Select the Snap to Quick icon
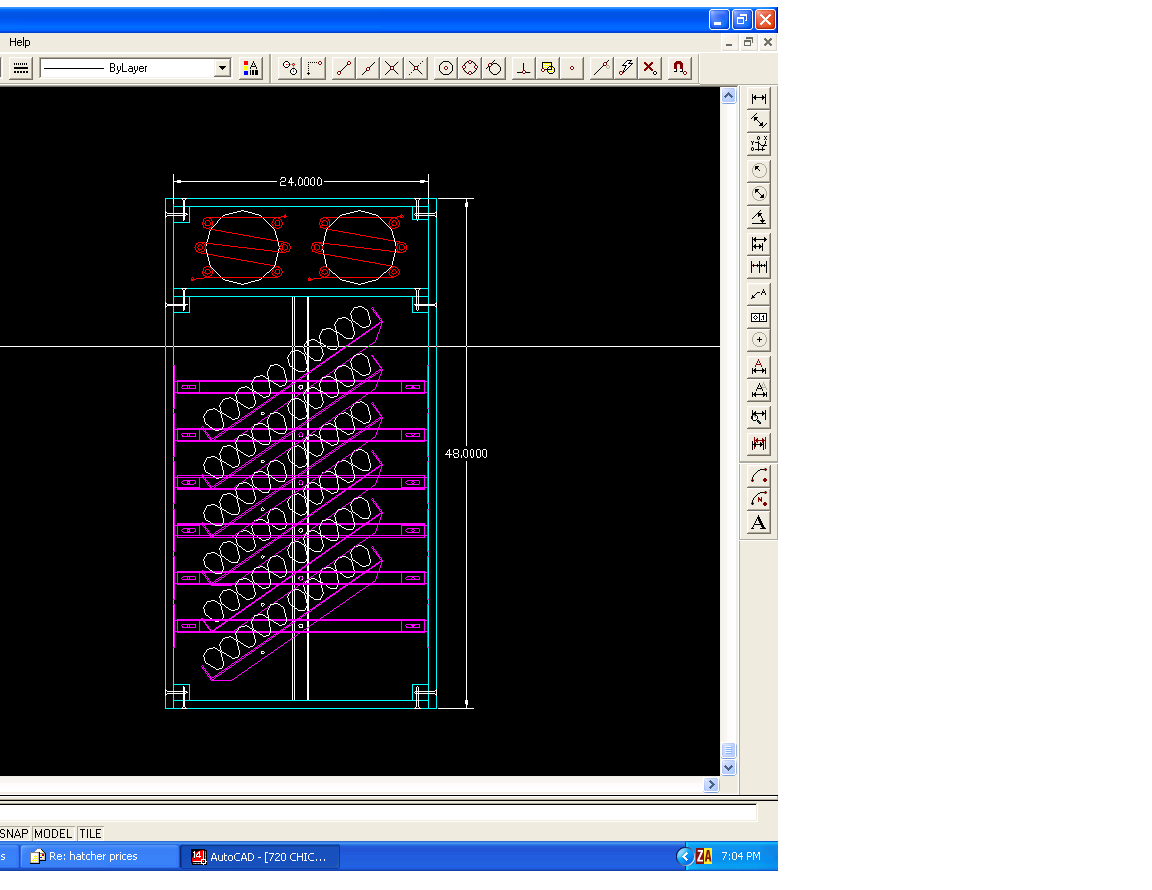The image size is (1152, 890). click(626, 68)
